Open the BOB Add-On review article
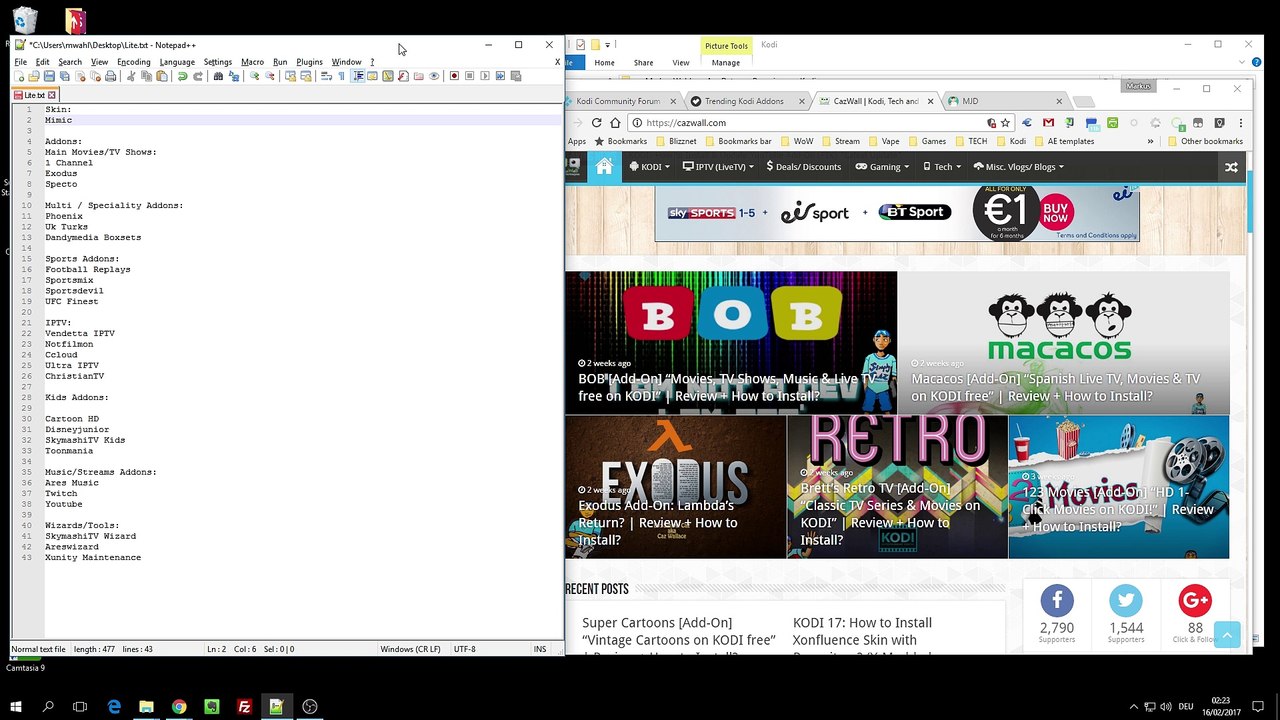This screenshot has height=720, width=1280. coord(731,342)
